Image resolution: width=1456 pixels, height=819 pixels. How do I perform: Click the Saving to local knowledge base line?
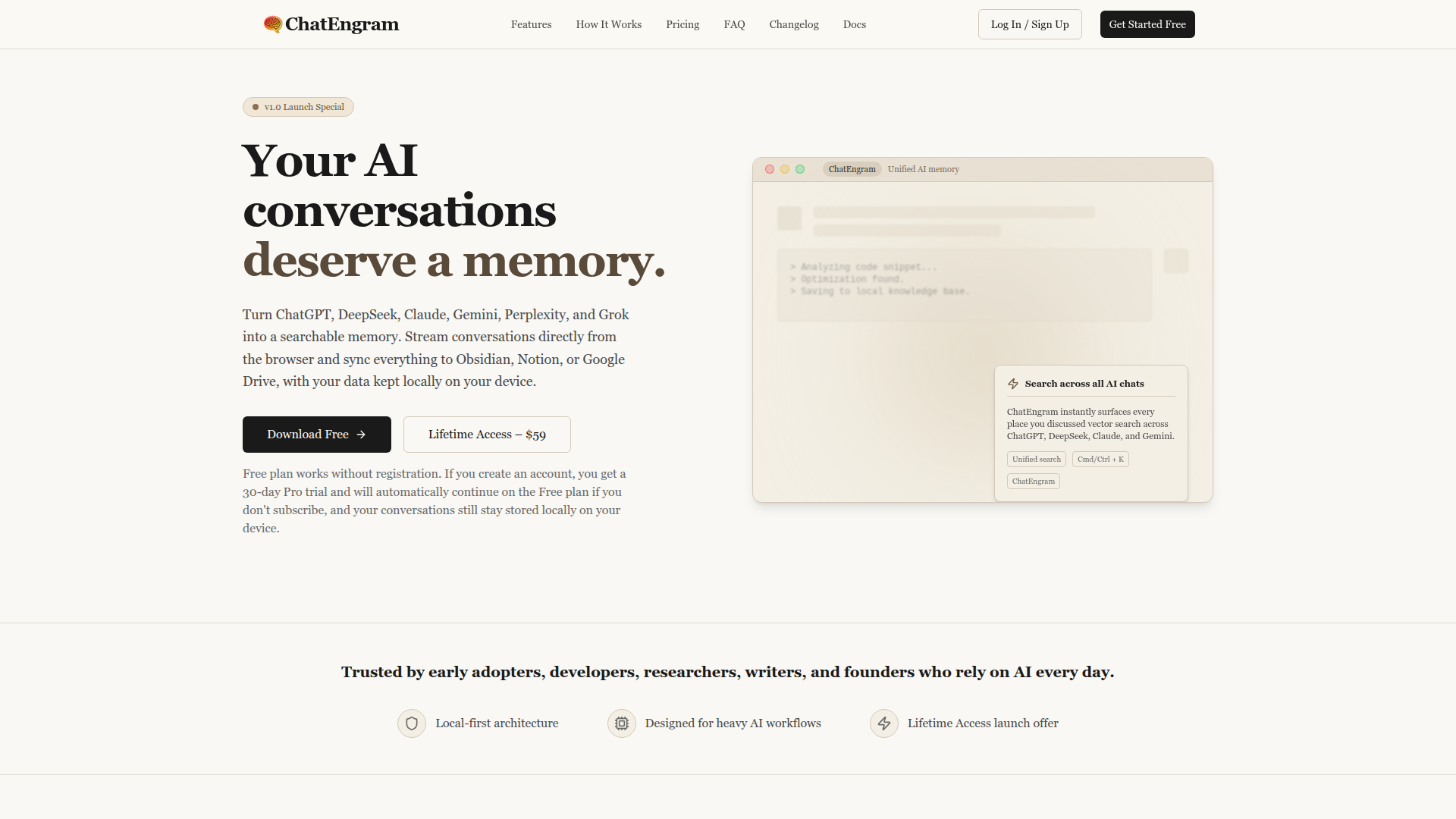click(880, 291)
